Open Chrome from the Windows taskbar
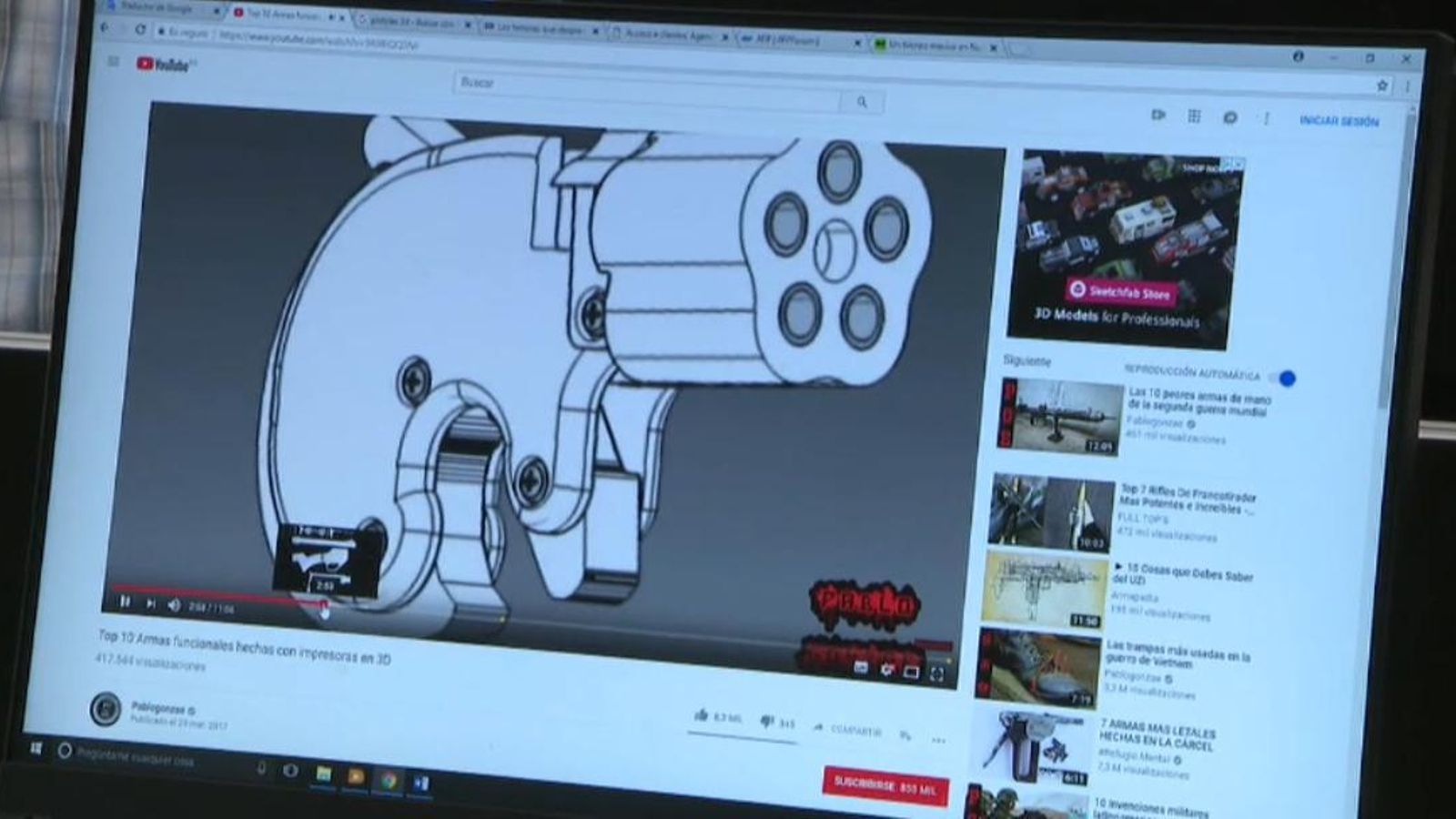This screenshot has width=1456, height=819. point(389,779)
